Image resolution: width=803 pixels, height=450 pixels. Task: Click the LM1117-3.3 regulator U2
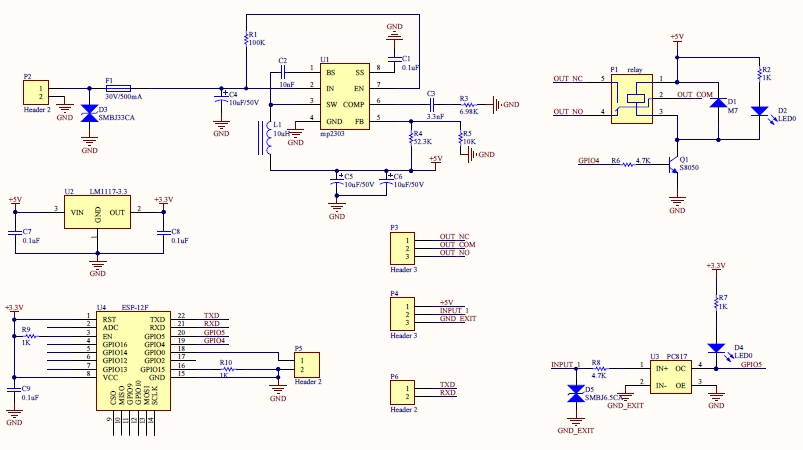pyautogui.click(x=98, y=212)
